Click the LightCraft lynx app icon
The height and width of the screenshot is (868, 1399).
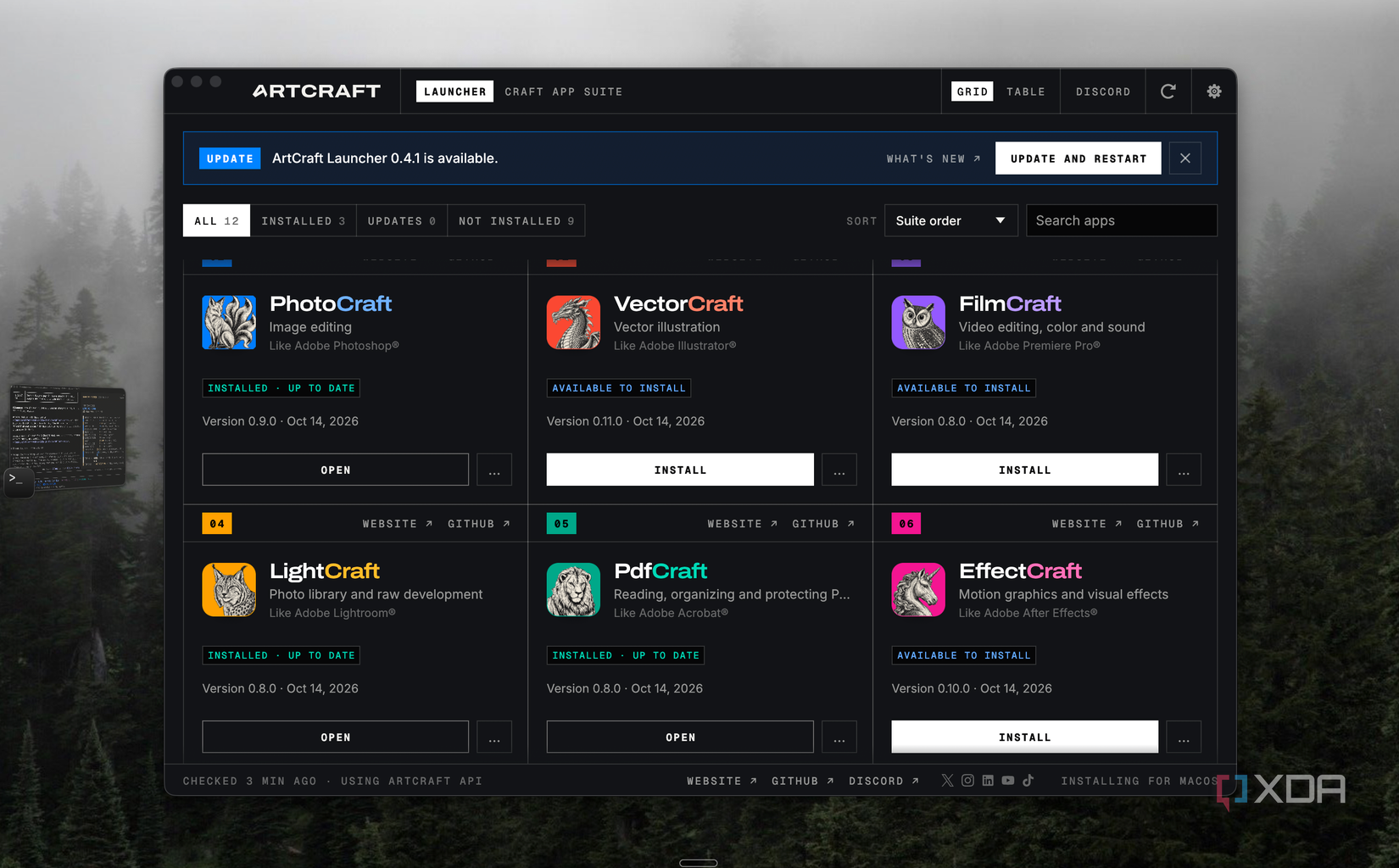[229, 589]
